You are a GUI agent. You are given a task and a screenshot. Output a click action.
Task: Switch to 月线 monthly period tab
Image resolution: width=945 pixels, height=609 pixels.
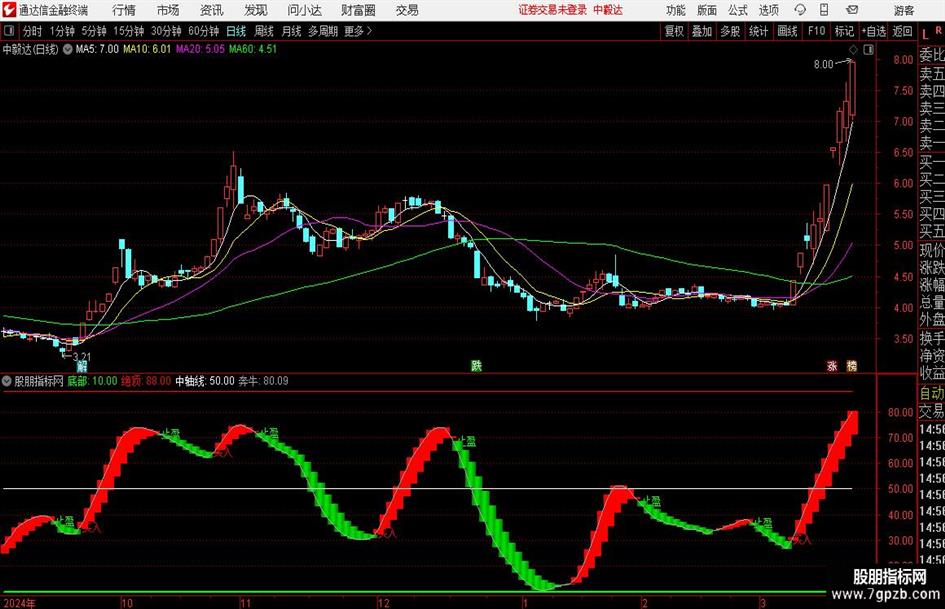tap(291, 31)
